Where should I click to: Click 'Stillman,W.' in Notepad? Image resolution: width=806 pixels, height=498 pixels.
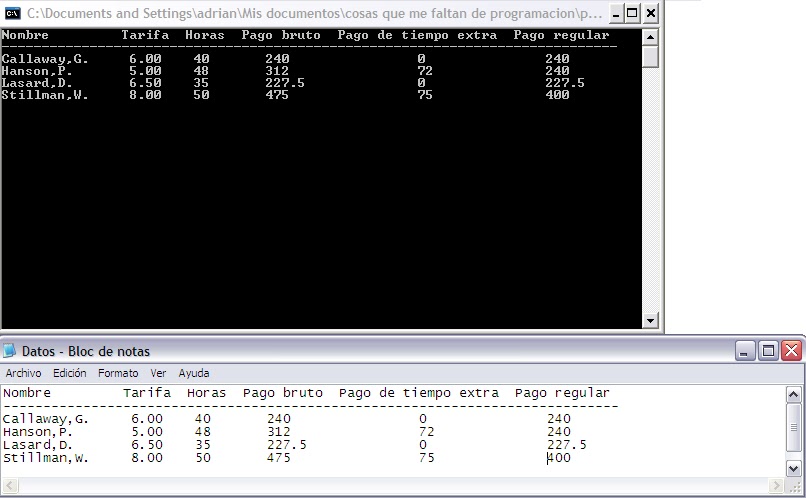pyautogui.click(x=45, y=458)
